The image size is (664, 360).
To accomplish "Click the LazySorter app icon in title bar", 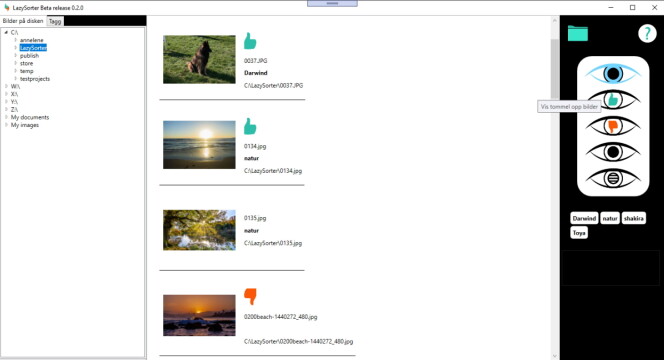I will (x=7, y=7).
